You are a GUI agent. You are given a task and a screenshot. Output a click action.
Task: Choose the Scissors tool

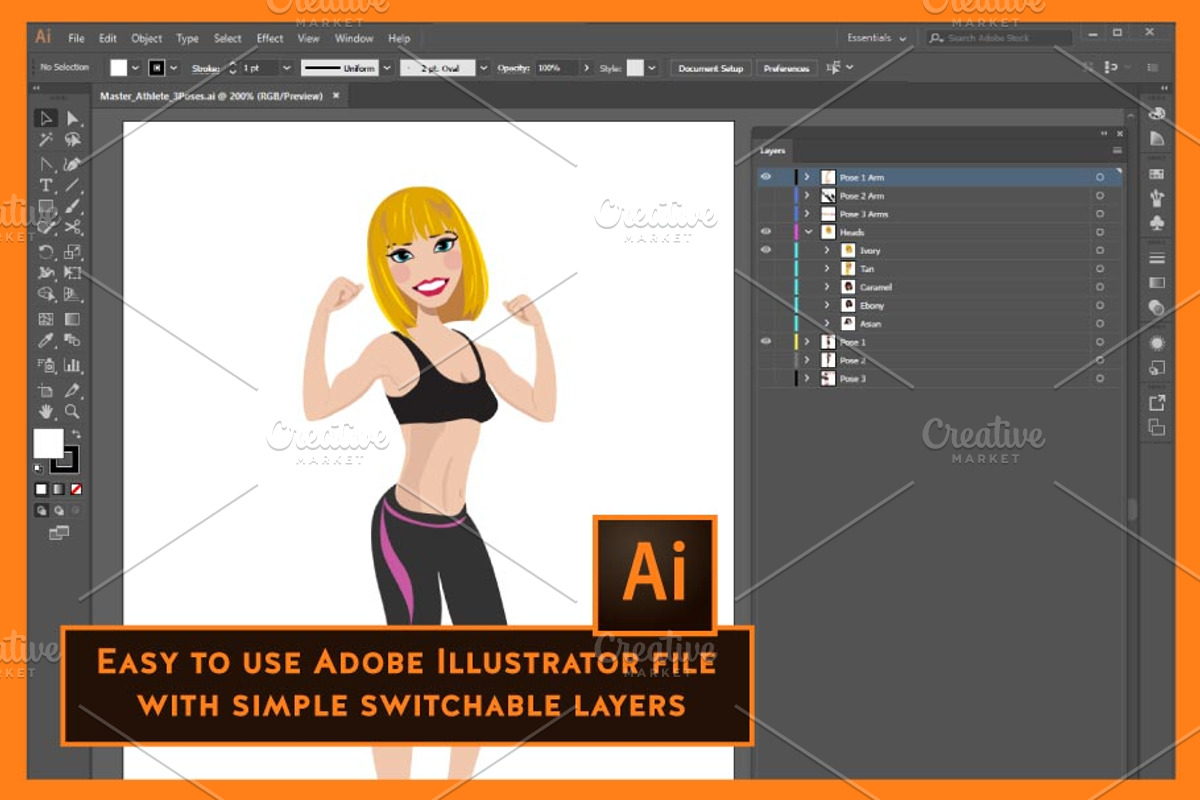[73, 229]
